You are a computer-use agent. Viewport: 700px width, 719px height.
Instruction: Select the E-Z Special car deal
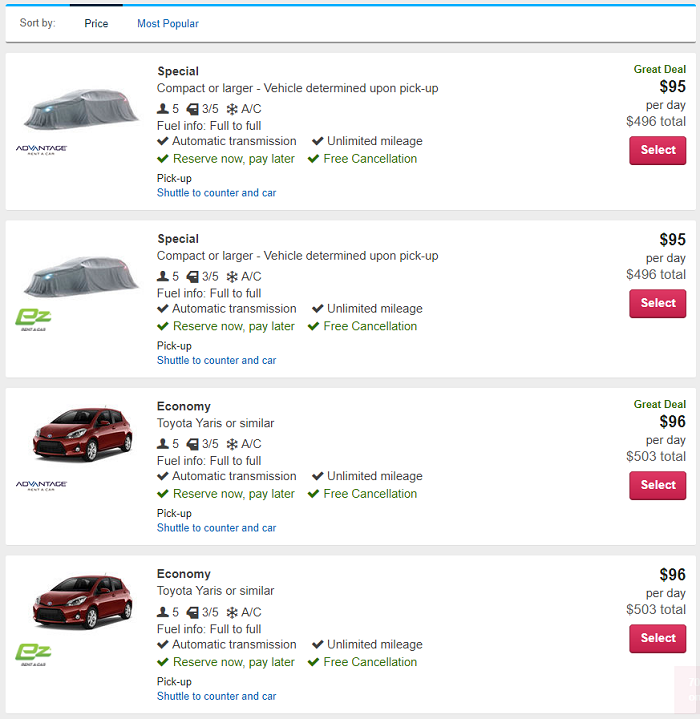coord(657,303)
